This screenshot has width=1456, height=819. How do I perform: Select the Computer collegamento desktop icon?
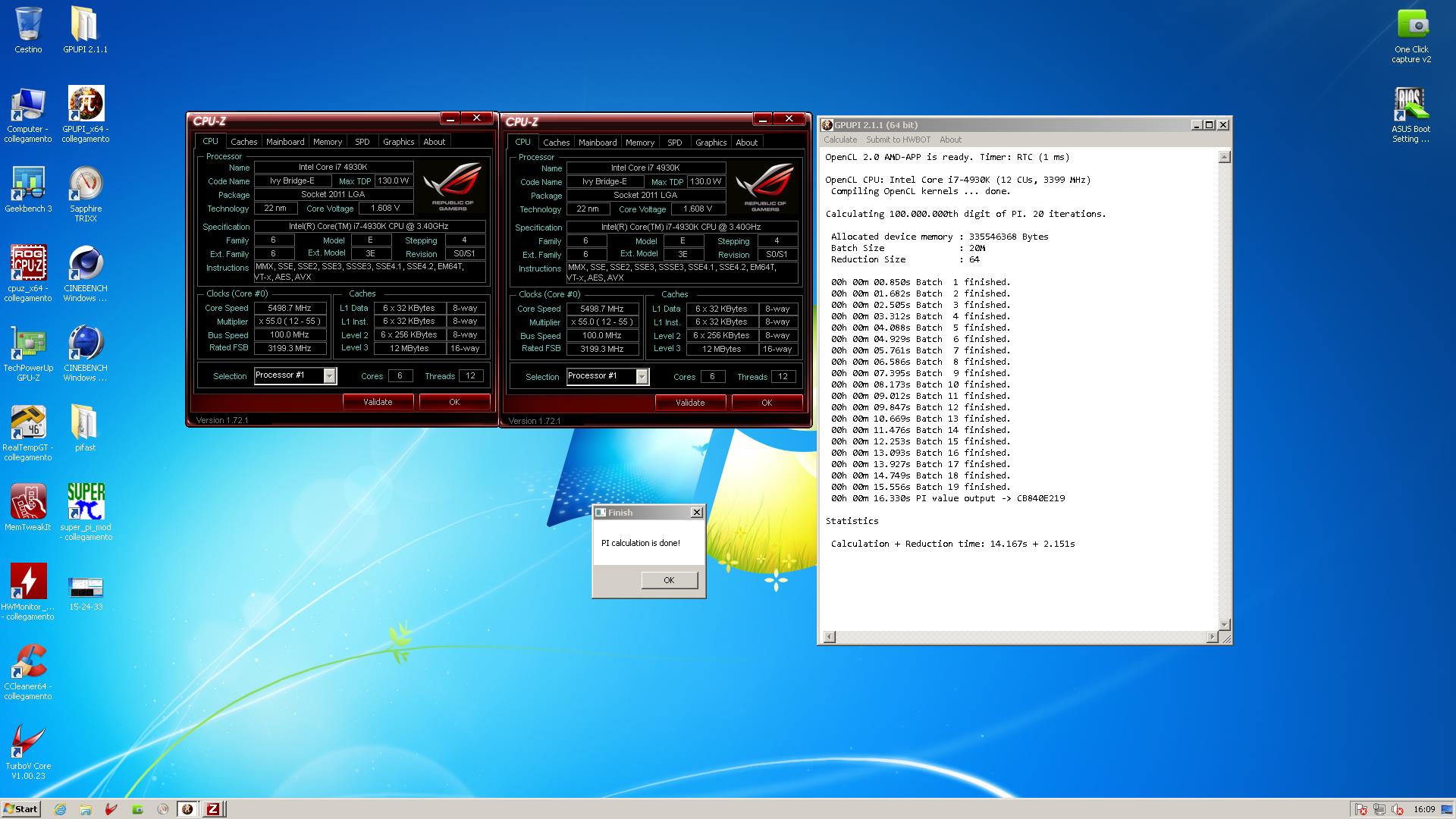point(28,114)
